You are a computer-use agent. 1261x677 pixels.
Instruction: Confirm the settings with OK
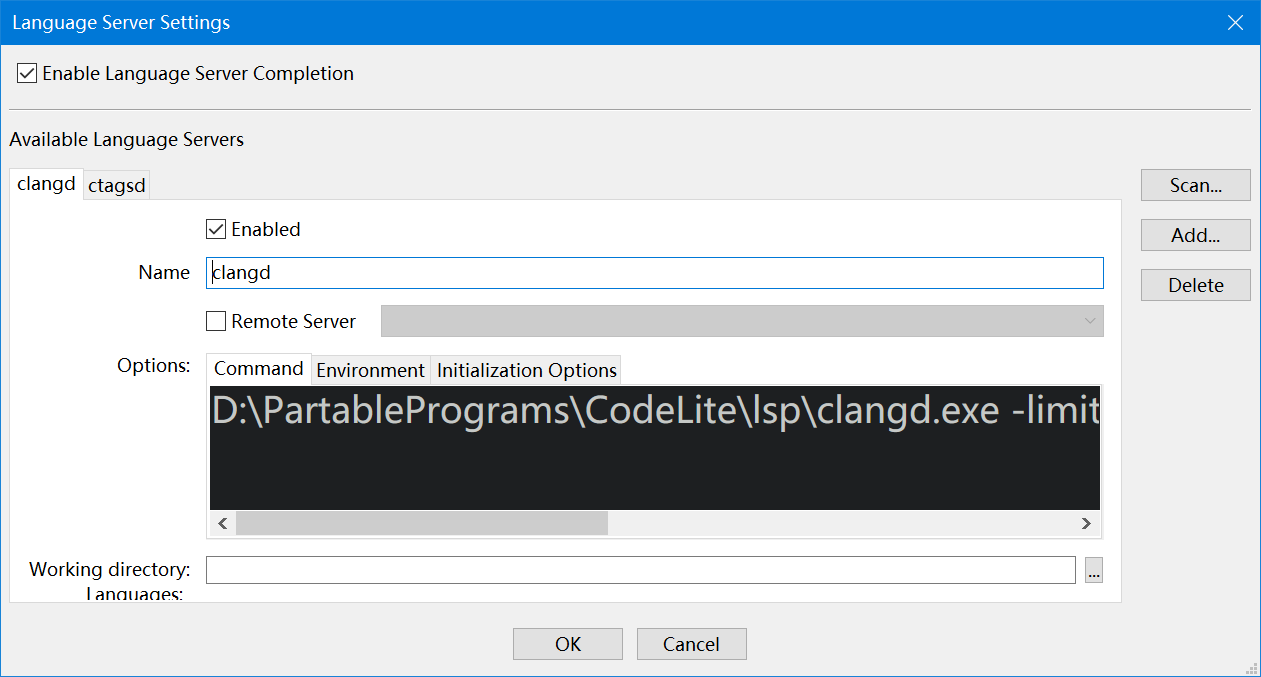[567, 644]
